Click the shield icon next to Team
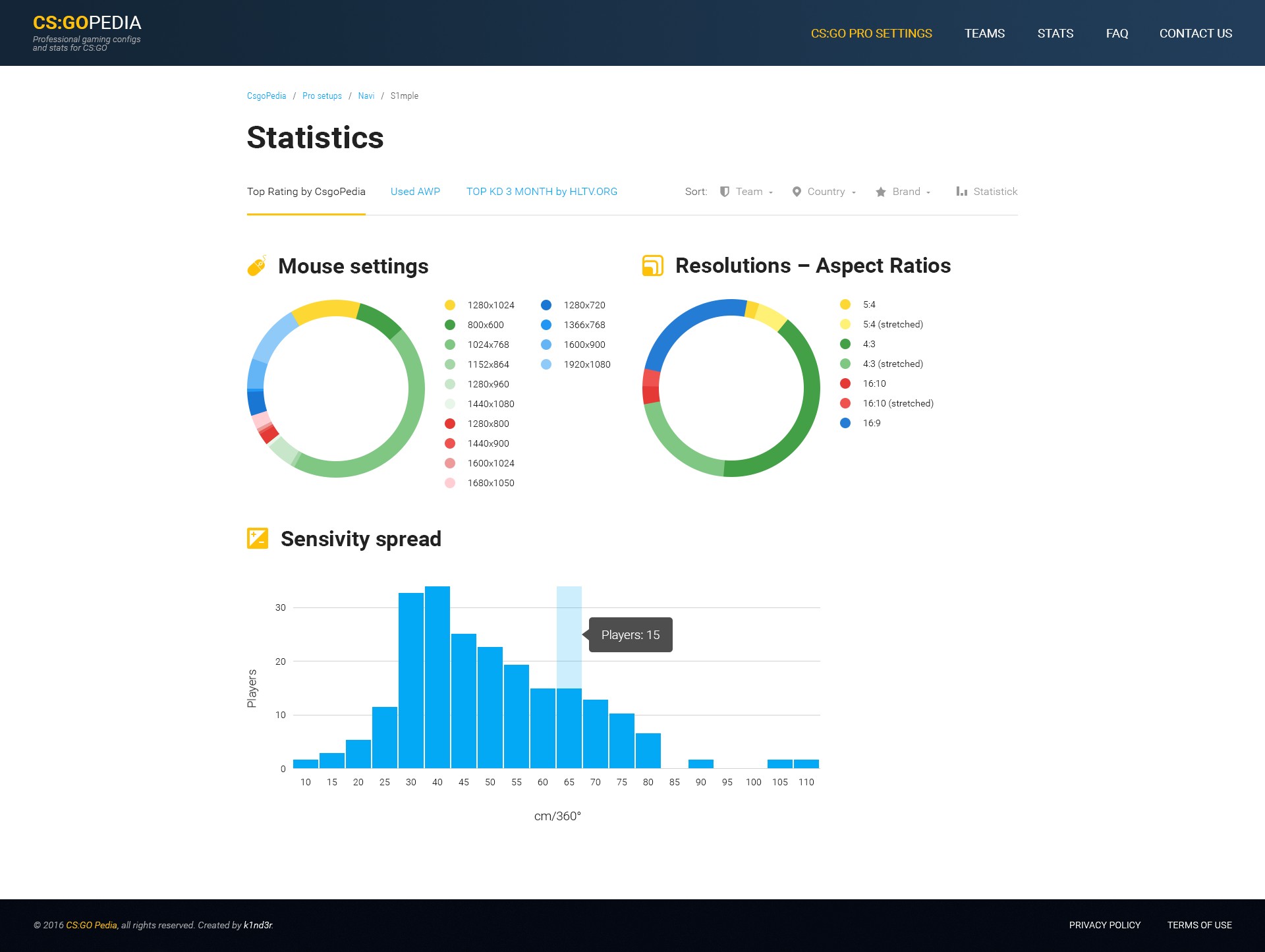Screen dimensions: 1265x952 [x=725, y=192]
